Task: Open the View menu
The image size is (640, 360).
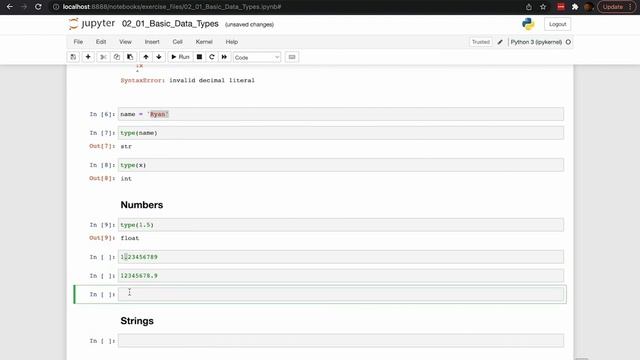Action: 125,42
